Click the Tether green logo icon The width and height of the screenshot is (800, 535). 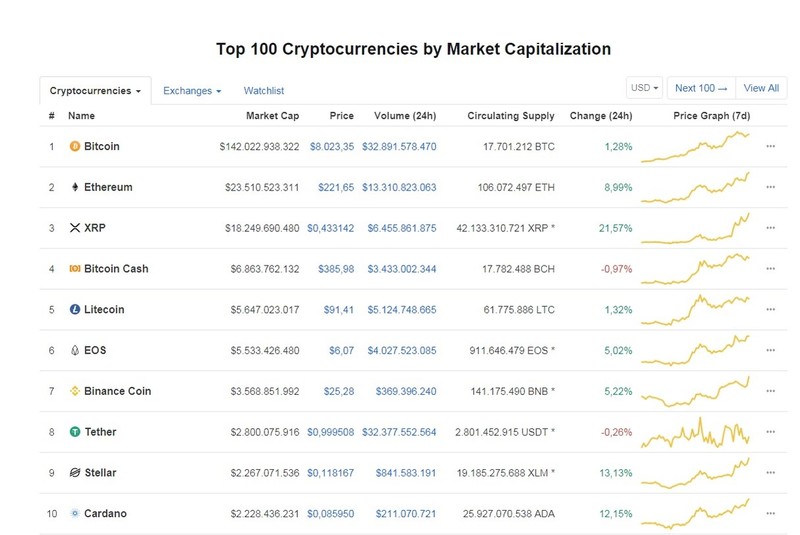(75, 432)
